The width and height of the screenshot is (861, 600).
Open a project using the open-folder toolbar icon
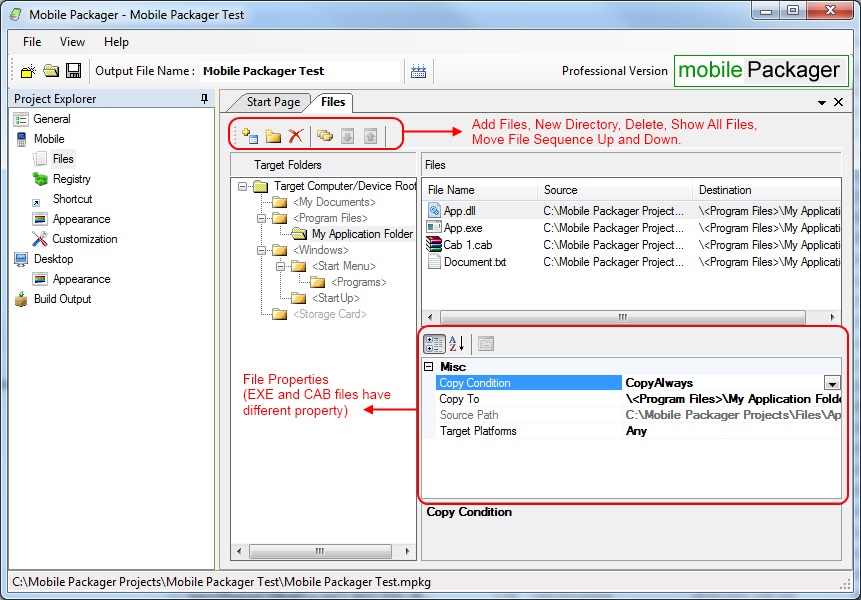[x=51, y=71]
